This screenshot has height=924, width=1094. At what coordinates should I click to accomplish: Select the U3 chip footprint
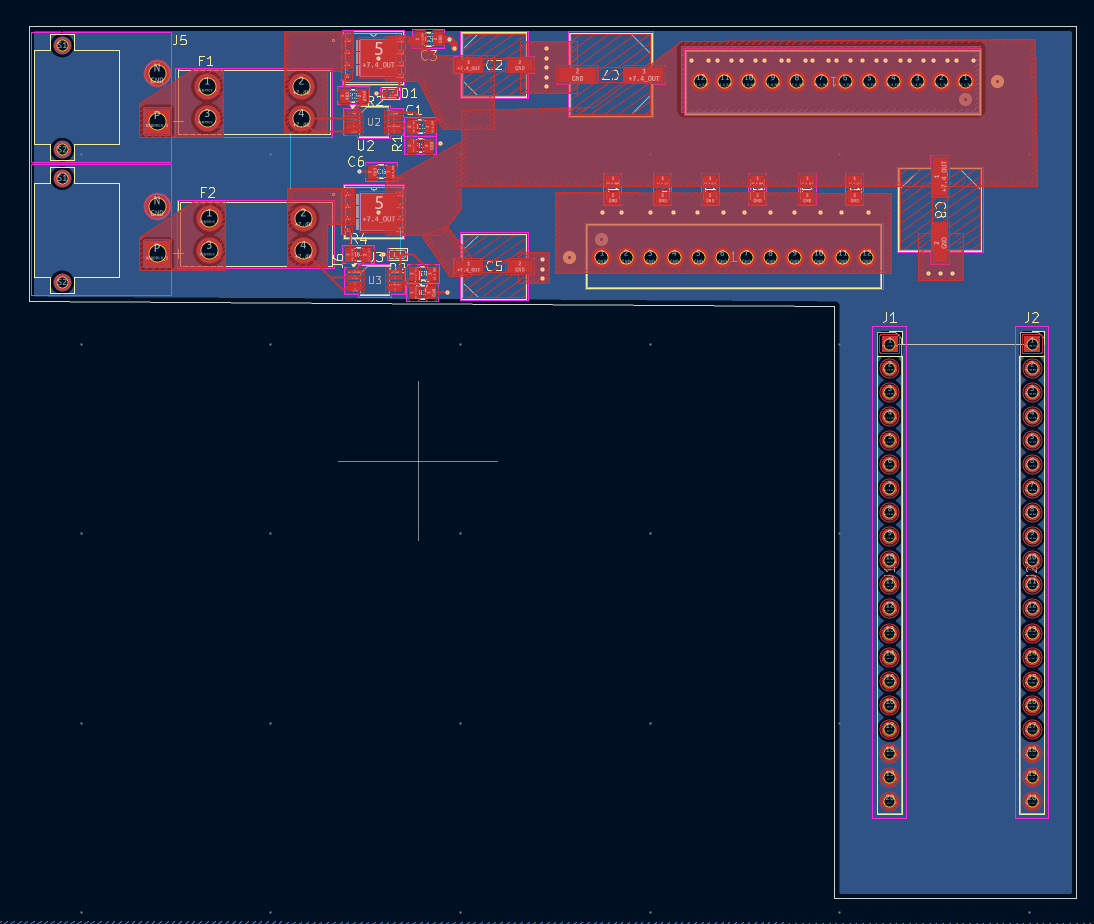pos(375,280)
